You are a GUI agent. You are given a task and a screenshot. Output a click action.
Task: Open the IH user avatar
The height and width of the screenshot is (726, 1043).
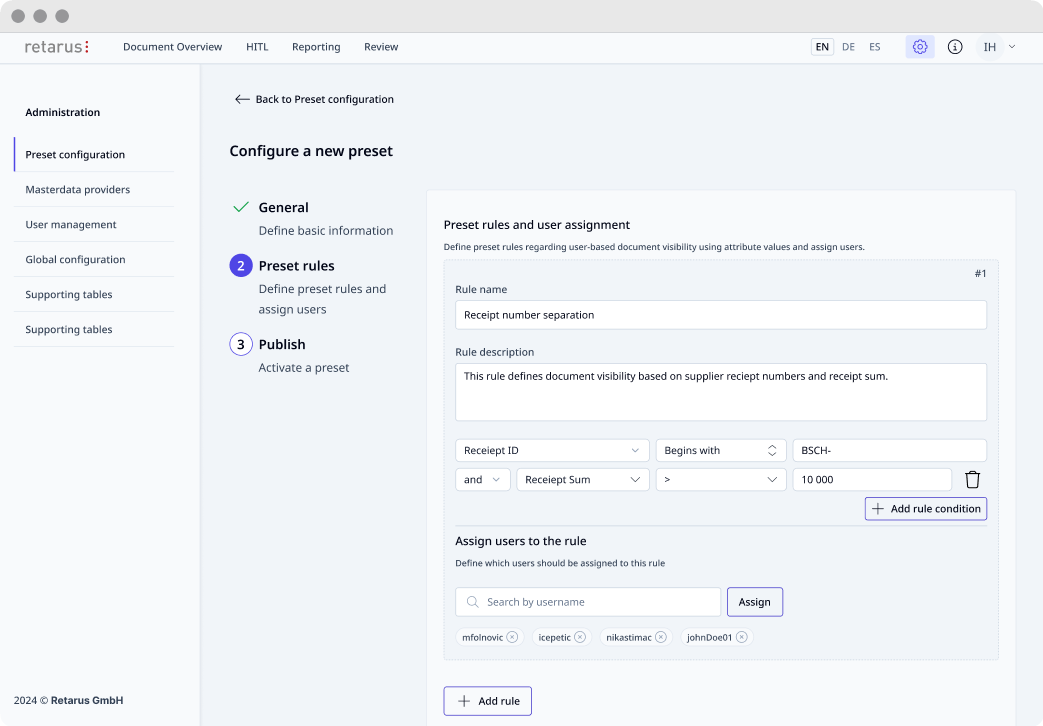[990, 47]
